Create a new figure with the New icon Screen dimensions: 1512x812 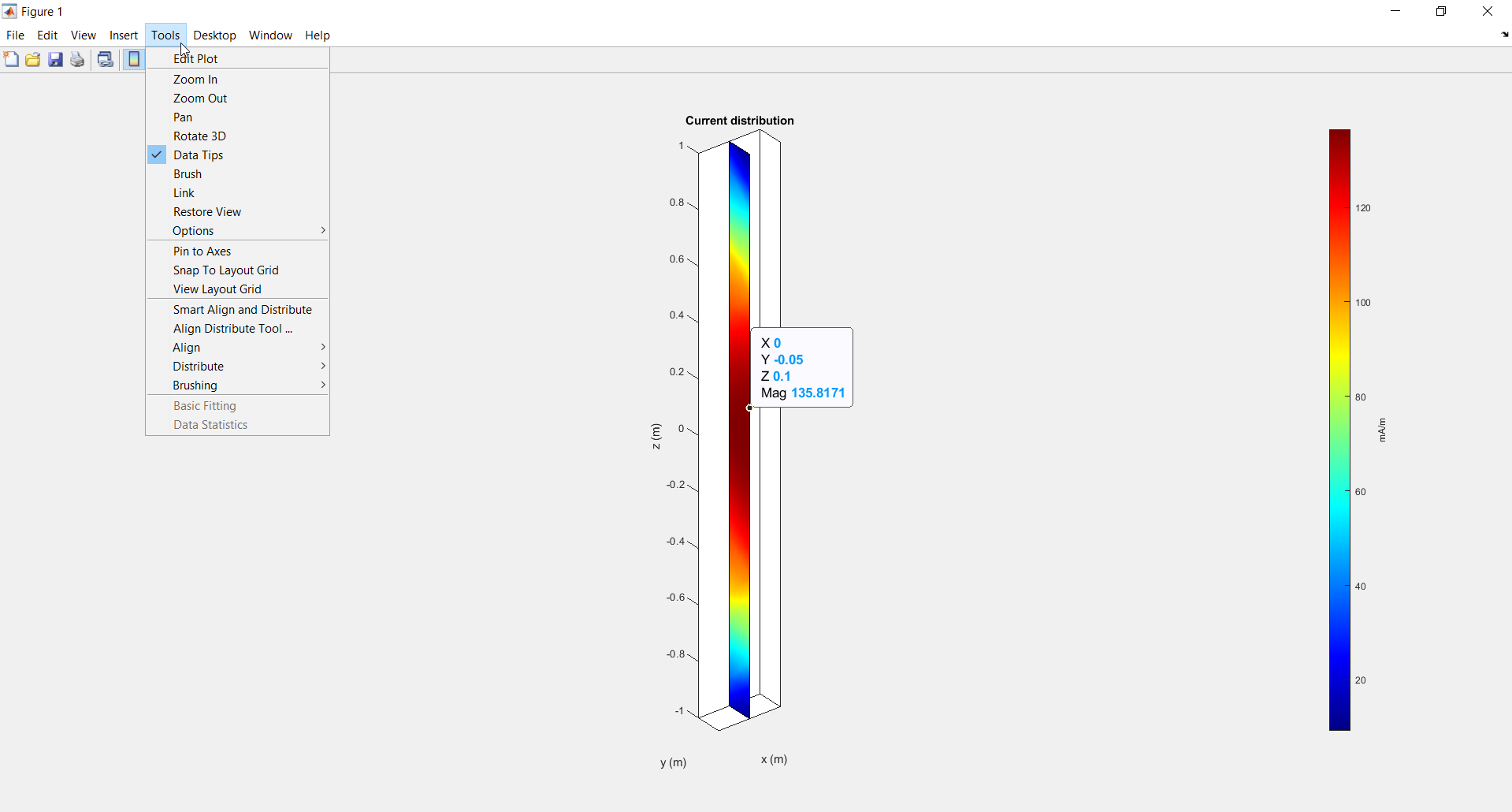pyautogui.click(x=11, y=59)
